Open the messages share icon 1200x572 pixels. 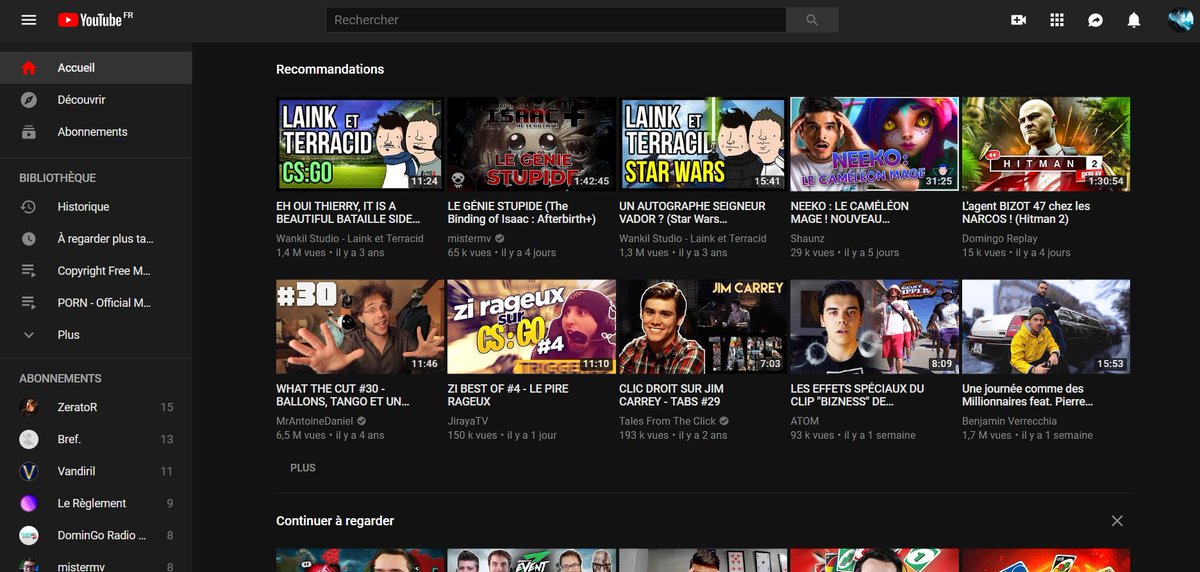tap(1095, 20)
